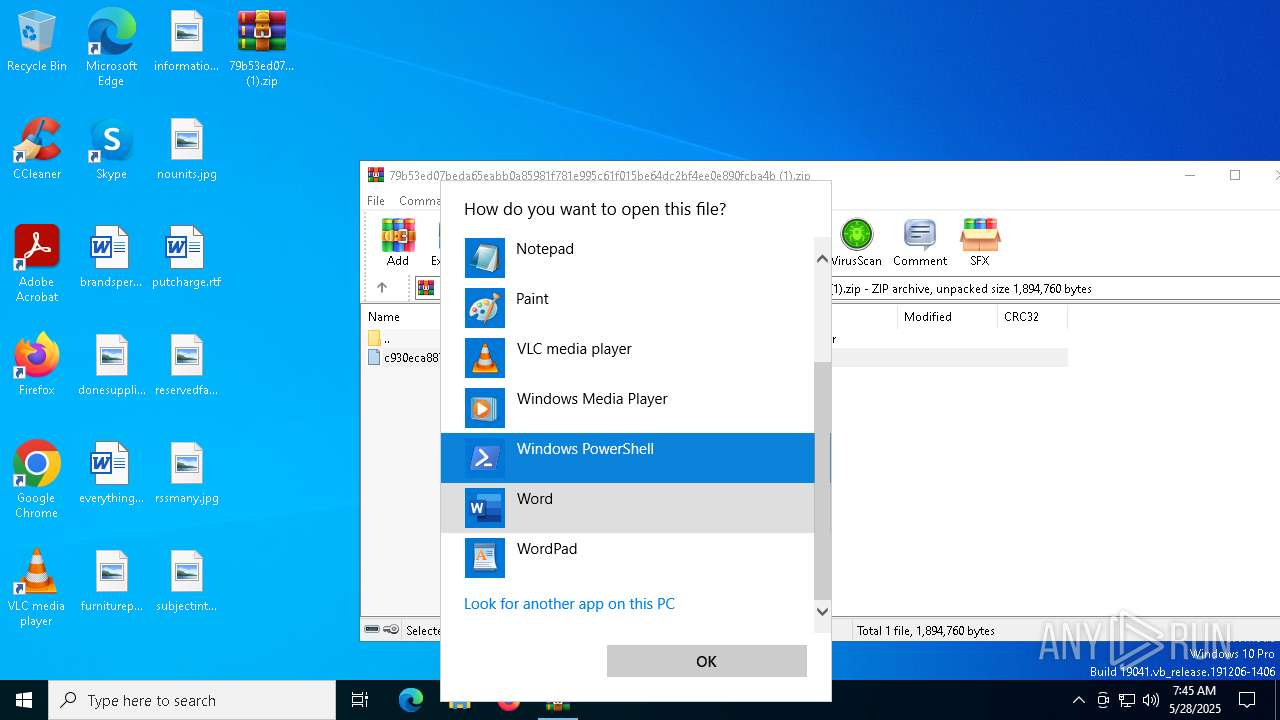The width and height of the screenshot is (1280, 720).
Task: Open Google Chrome desktop shortcut
Action: click(37, 480)
